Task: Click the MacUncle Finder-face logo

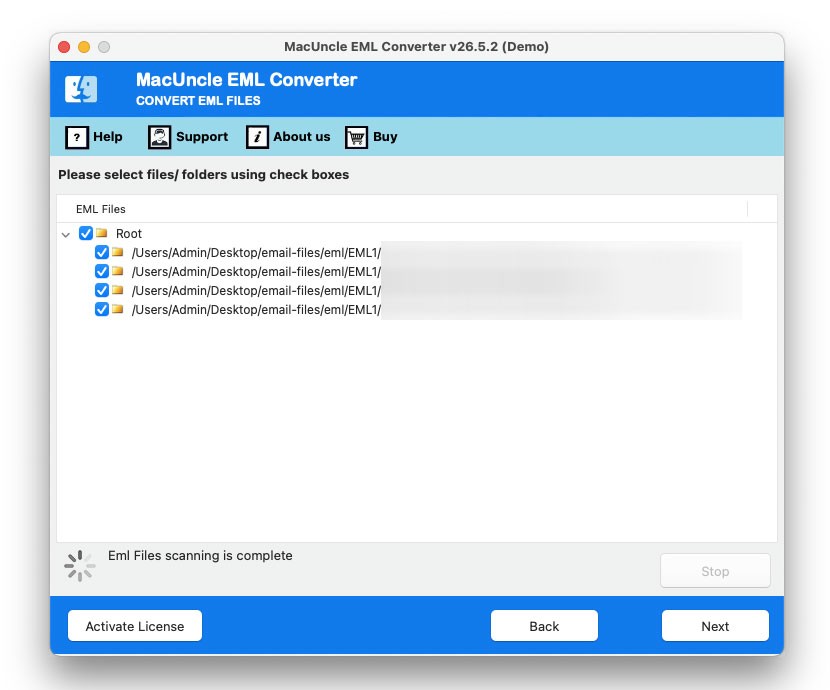Action: (81, 89)
